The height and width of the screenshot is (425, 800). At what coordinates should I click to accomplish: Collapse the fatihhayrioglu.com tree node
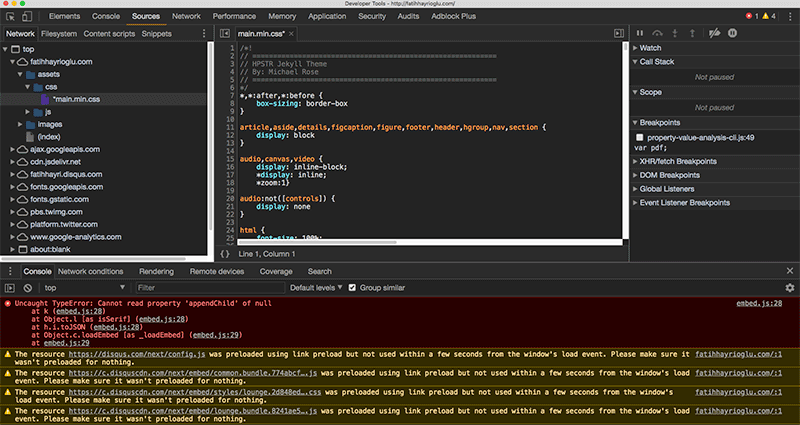click(13, 62)
